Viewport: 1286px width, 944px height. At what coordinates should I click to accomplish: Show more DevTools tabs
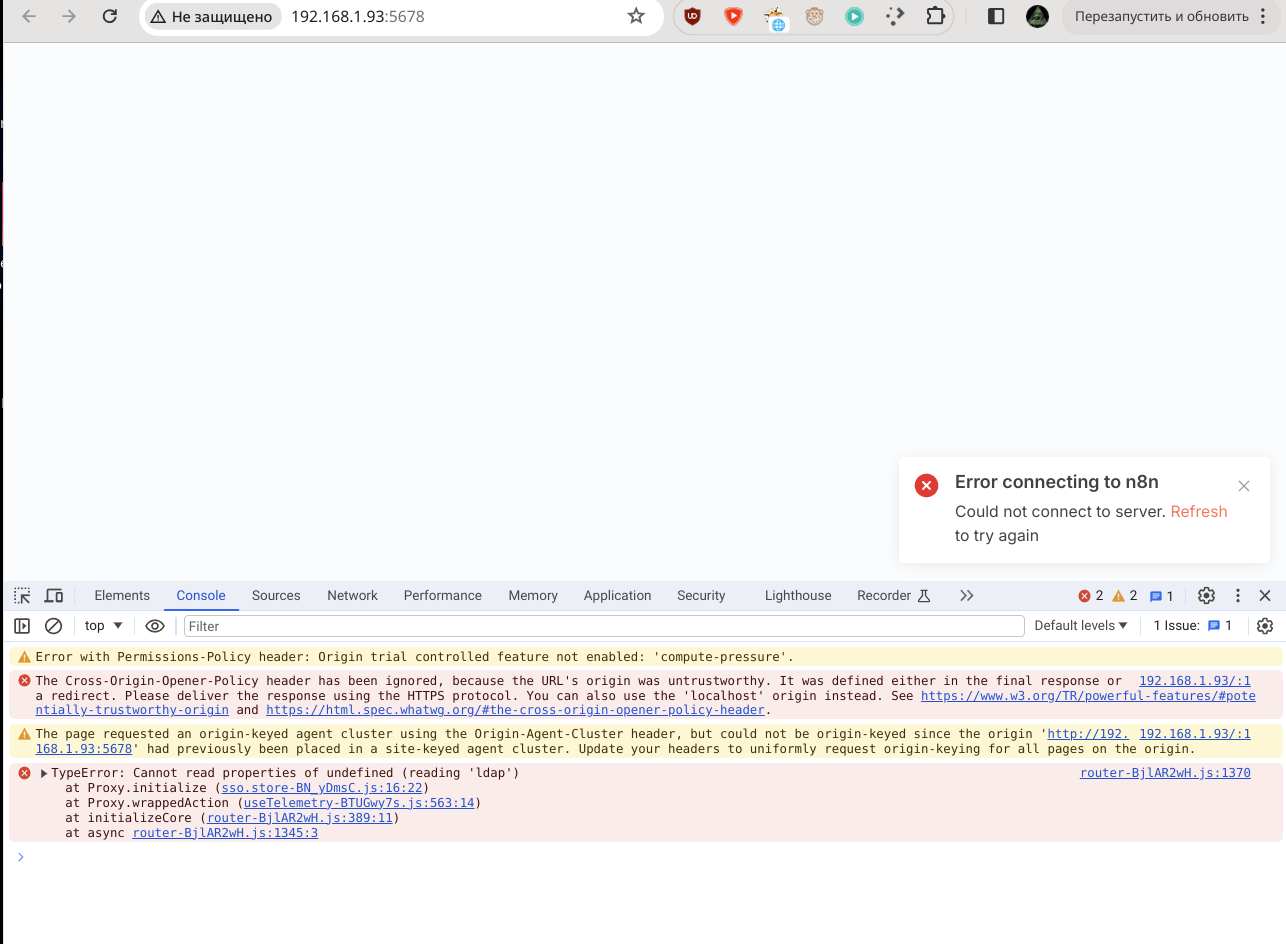tap(966, 596)
